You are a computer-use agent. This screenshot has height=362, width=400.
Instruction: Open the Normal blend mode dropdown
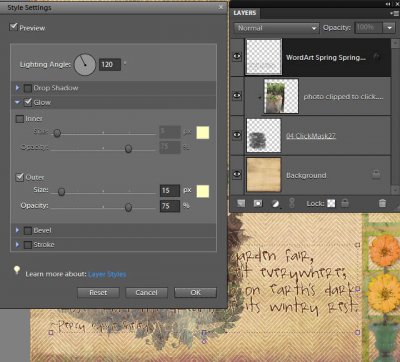[x=277, y=28]
